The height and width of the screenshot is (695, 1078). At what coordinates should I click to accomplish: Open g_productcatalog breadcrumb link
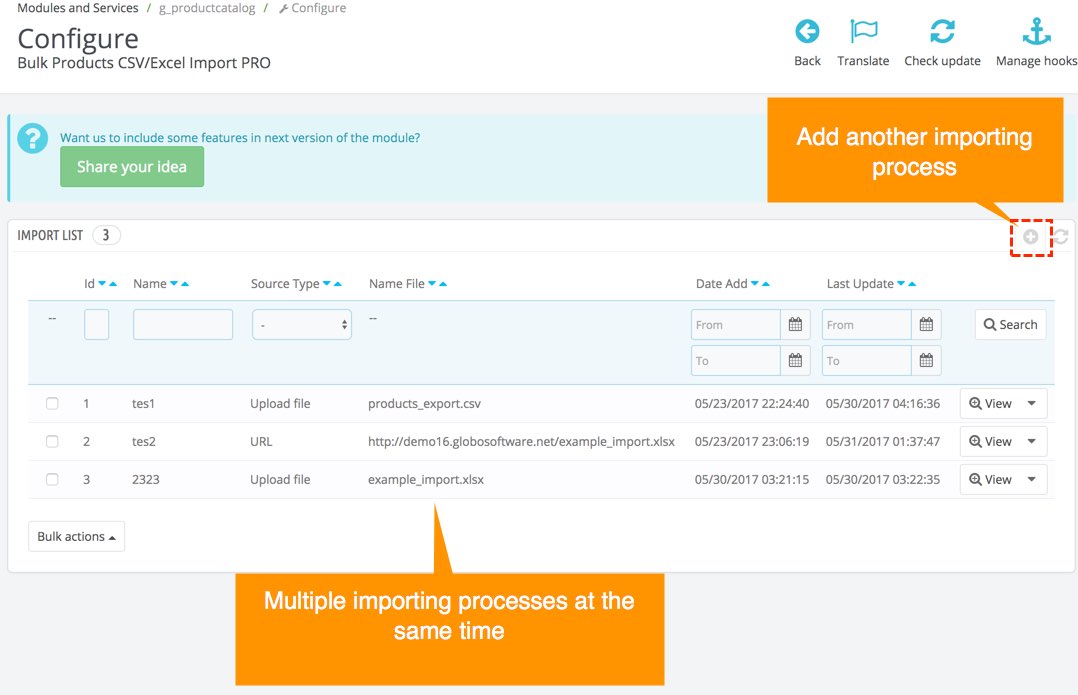(207, 8)
